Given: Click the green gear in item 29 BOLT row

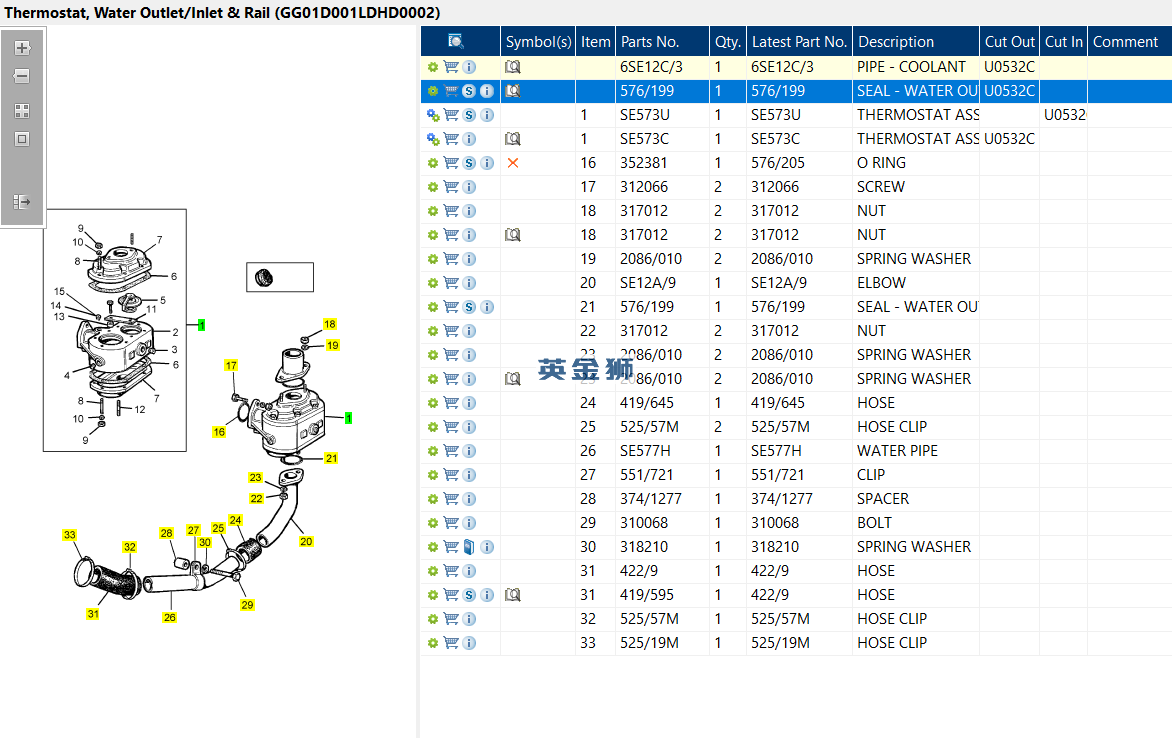Looking at the screenshot, I should (x=433, y=523).
